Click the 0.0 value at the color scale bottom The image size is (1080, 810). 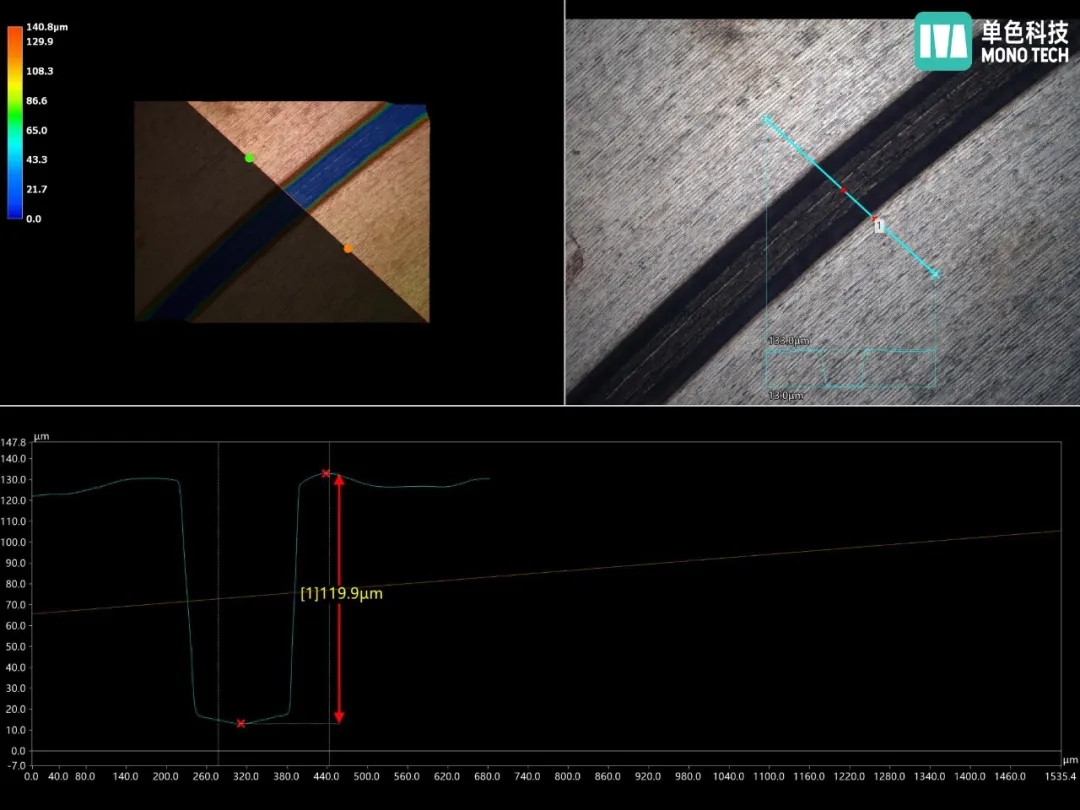[34, 218]
